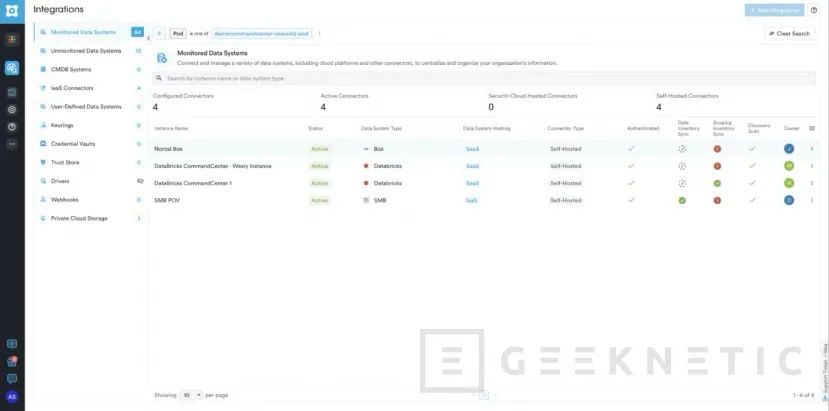Sort by Data System Type column header
The height and width of the screenshot is (411, 829).
click(x=381, y=129)
